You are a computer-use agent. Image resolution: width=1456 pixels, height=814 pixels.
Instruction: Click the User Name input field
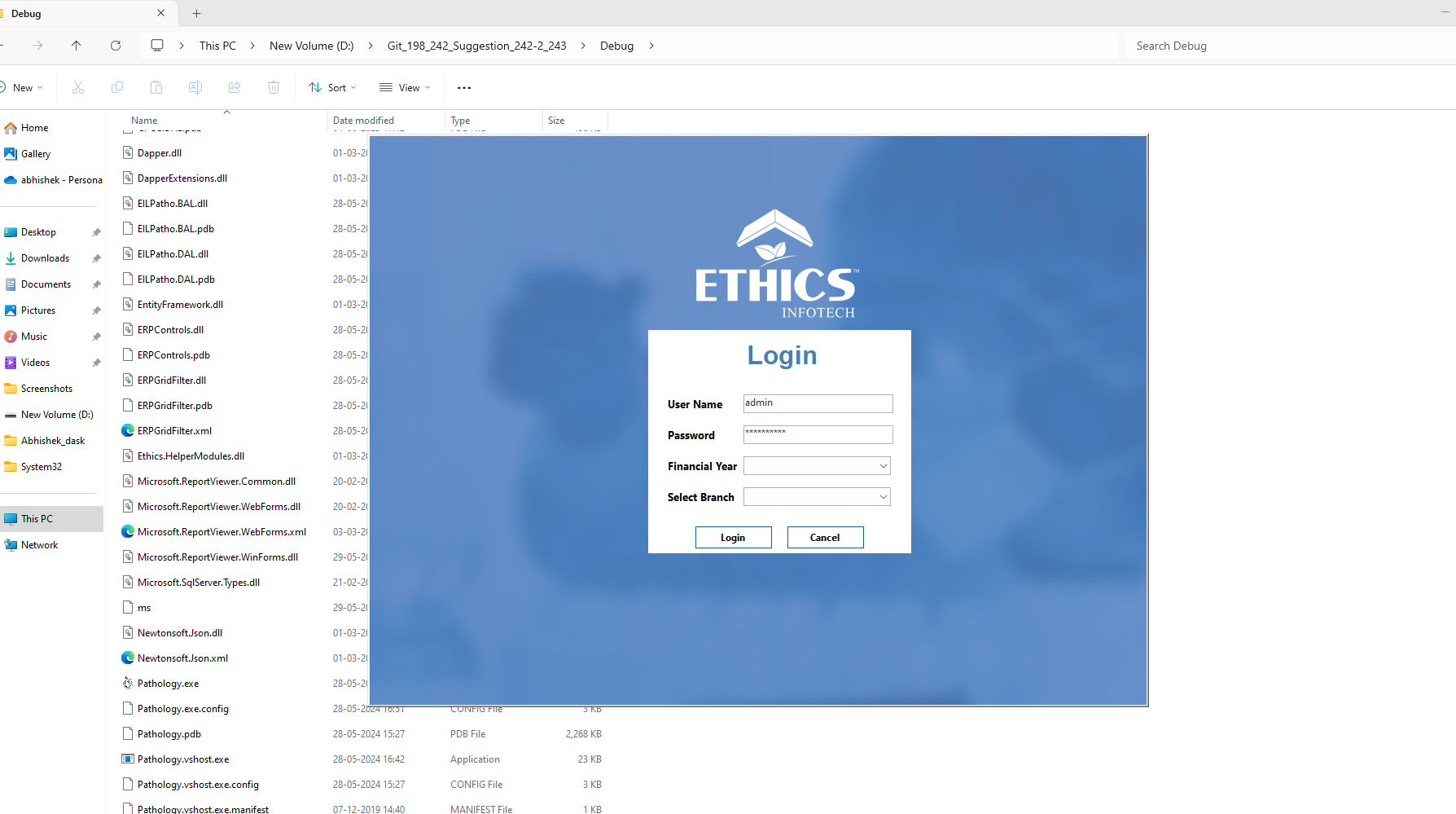(818, 403)
